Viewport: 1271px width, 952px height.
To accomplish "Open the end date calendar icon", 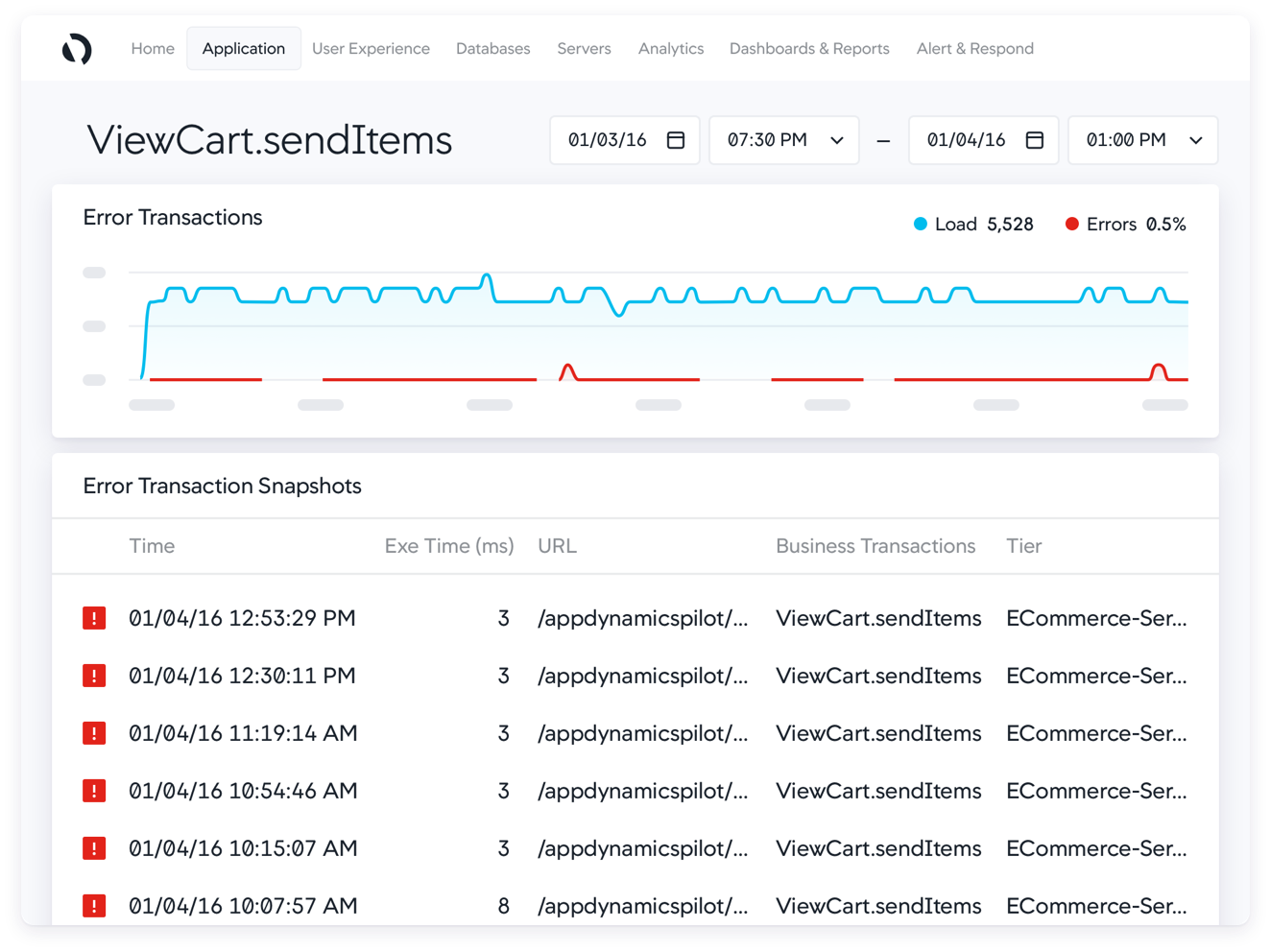I will pyautogui.click(x=1035, y=140).
